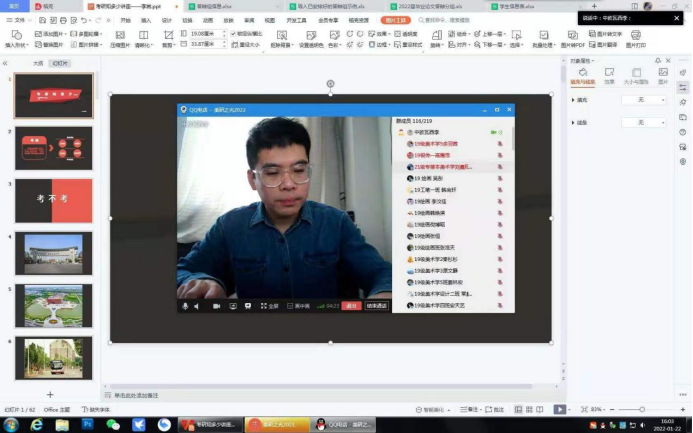Viewport: 693px width, 433px height.
Task: Open the zoom percentage dropdown
Action: pos(598,410)
